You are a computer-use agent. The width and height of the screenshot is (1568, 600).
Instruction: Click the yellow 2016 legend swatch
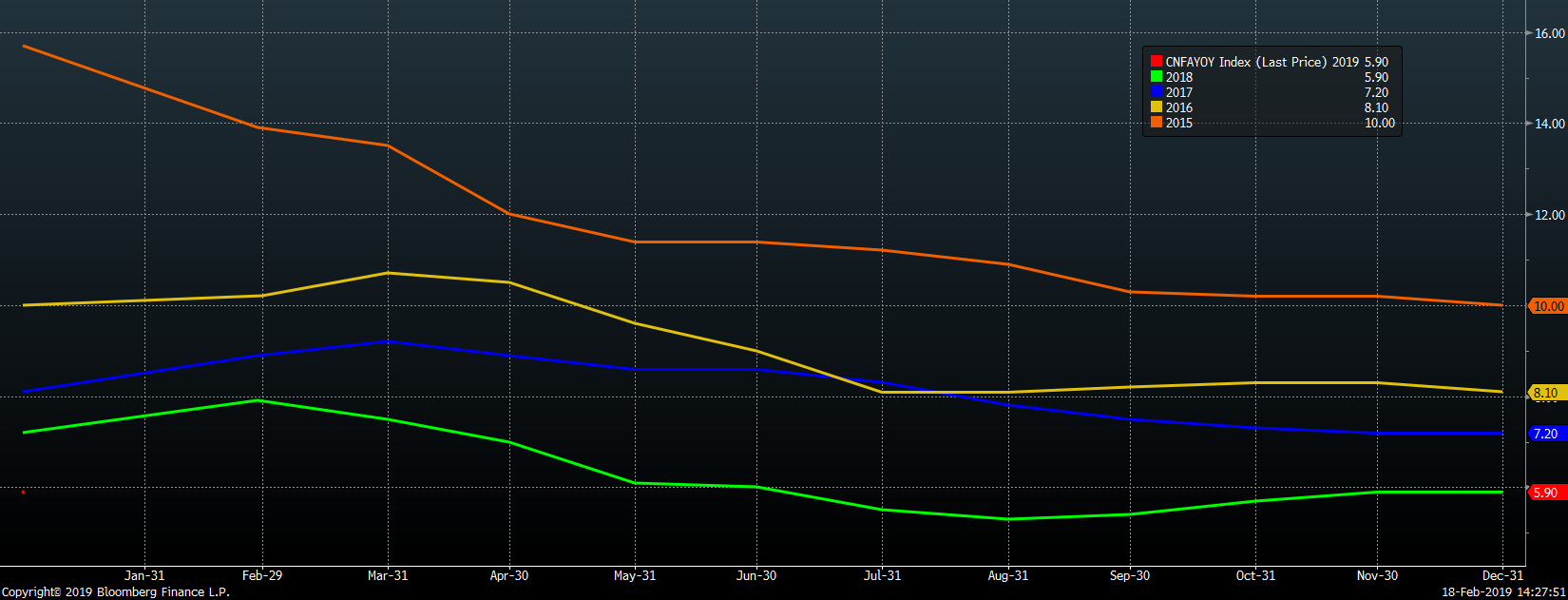coord(1157,107)
